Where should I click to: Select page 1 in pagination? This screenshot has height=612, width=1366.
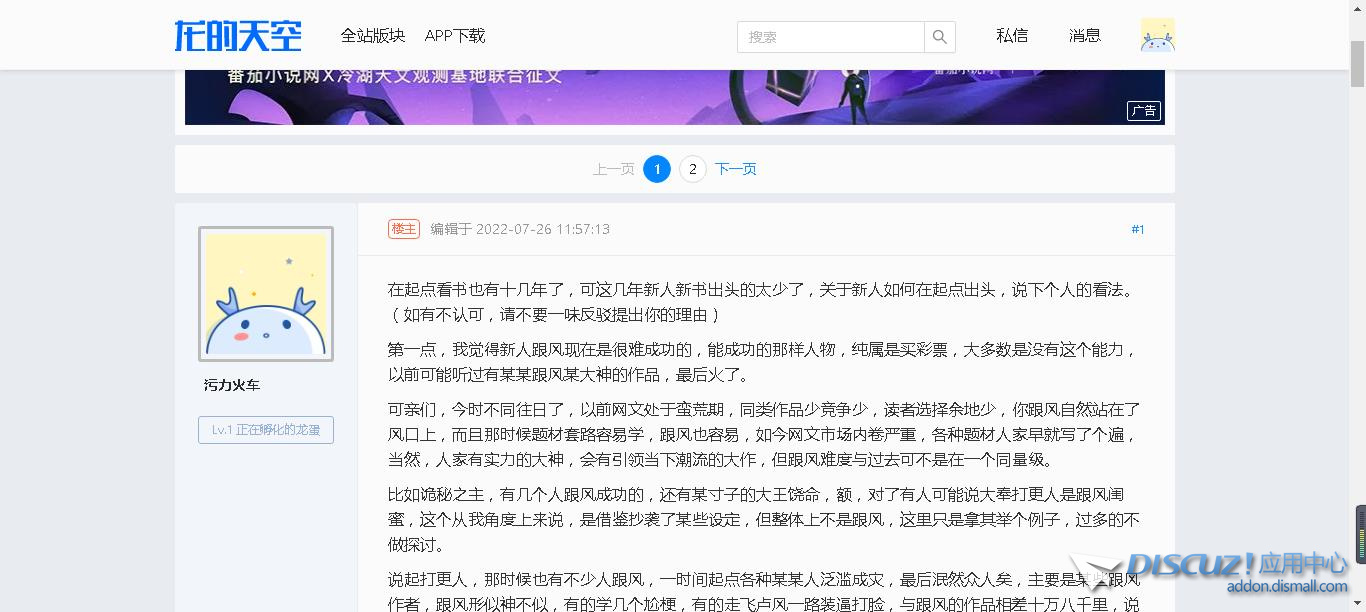(x=657, y=169)
